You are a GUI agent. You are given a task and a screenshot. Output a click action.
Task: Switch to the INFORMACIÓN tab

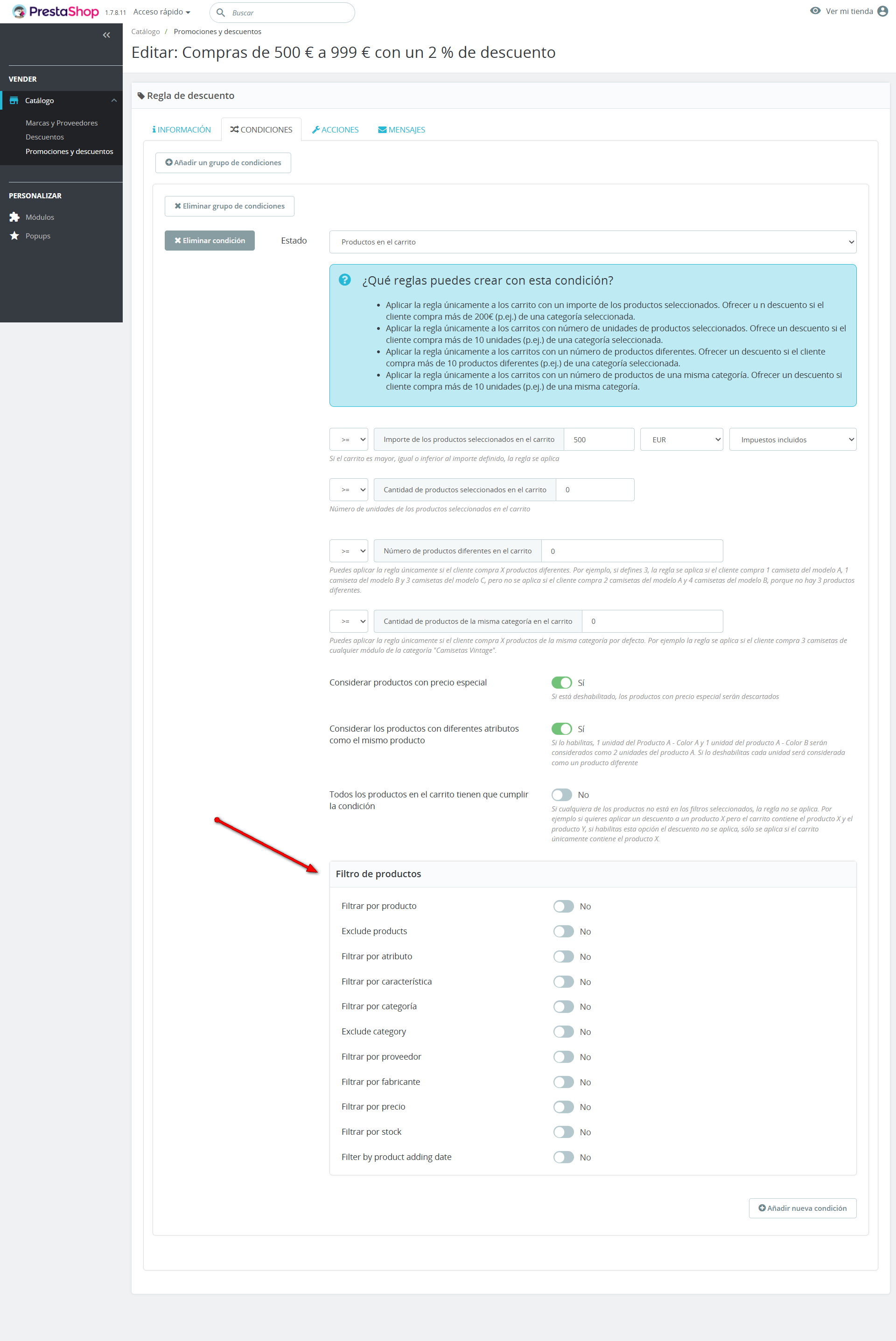coord(182,130)
